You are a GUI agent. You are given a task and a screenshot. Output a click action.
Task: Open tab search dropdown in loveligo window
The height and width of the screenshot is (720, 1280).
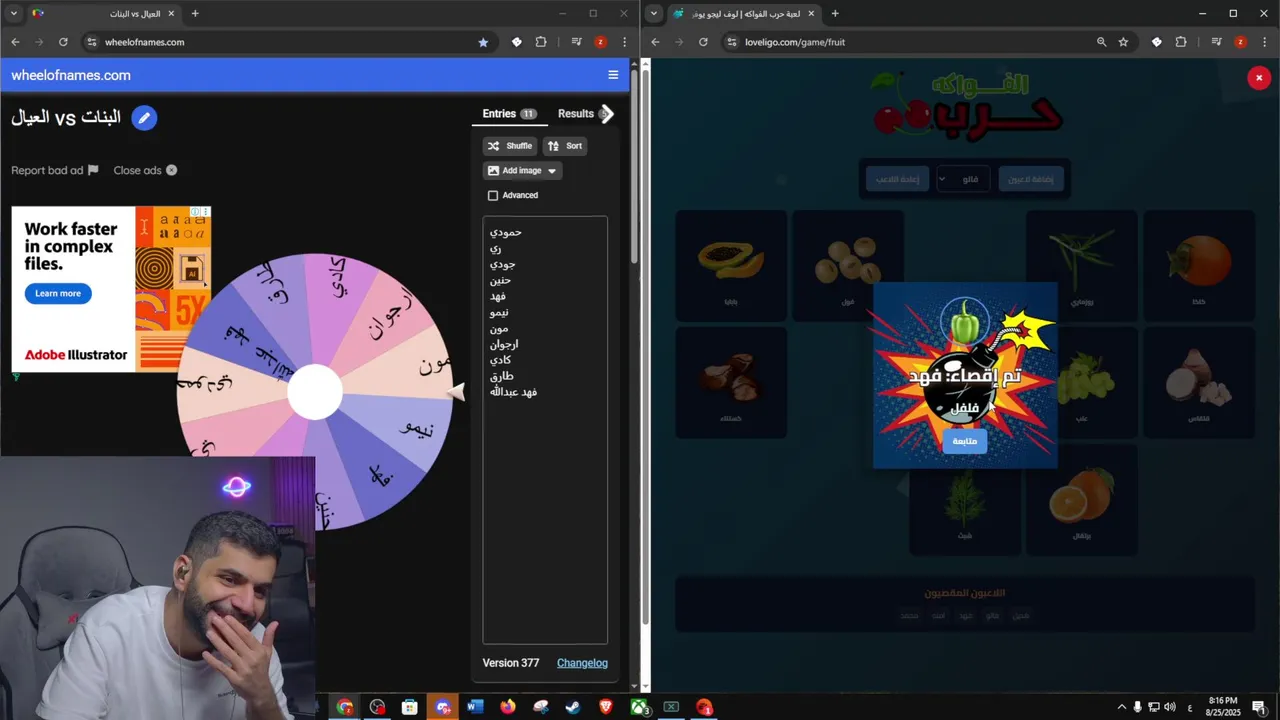point(653,14)
